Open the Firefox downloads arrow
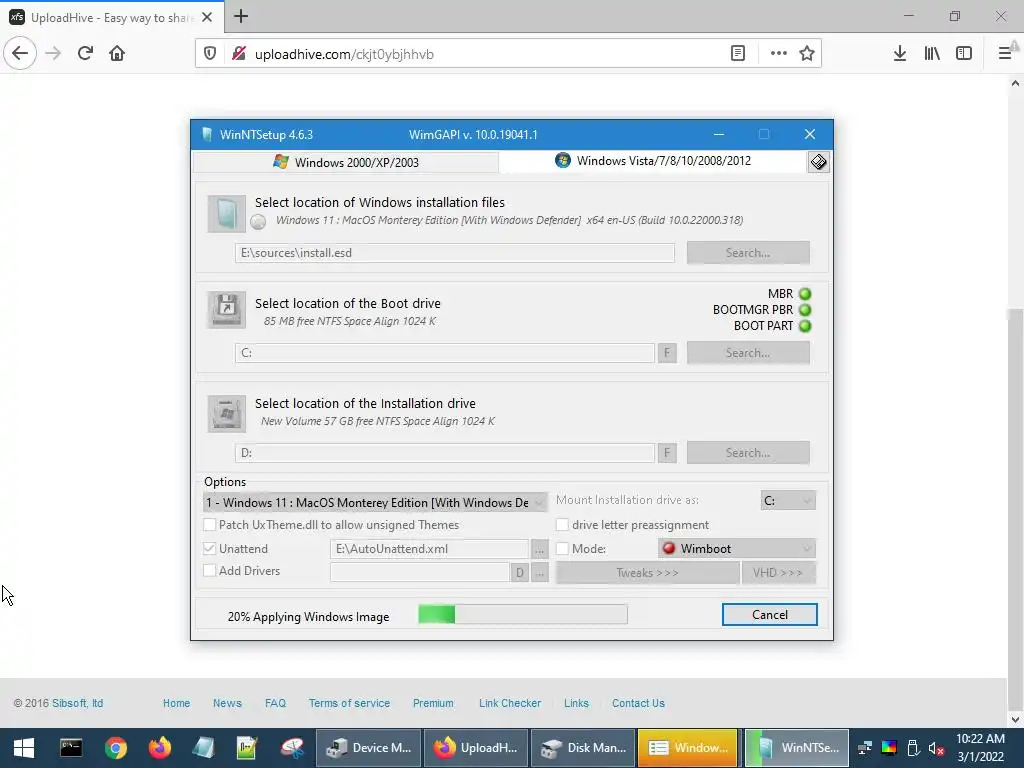 coord(900,54)
